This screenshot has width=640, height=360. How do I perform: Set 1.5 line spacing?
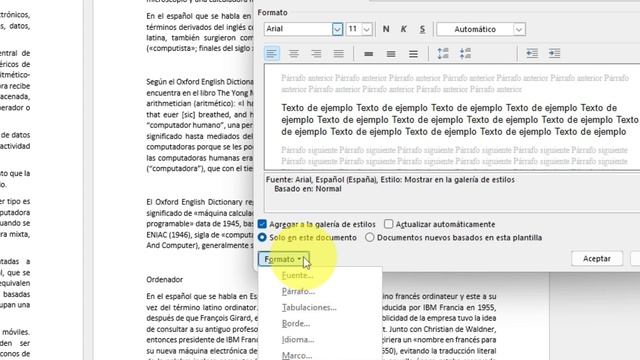click(391, 53)
